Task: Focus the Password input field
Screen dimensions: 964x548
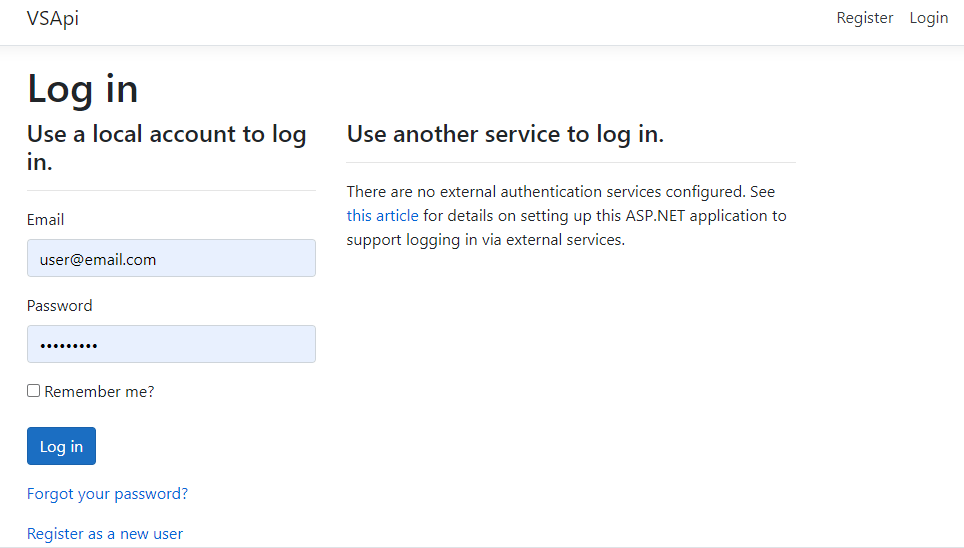Action: tap(171, 344)
